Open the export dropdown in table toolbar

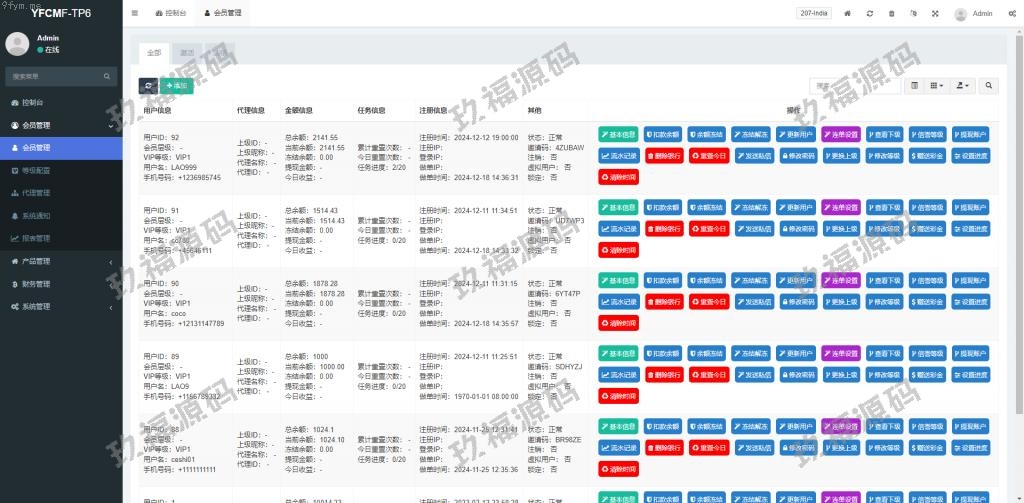point(963,86)
